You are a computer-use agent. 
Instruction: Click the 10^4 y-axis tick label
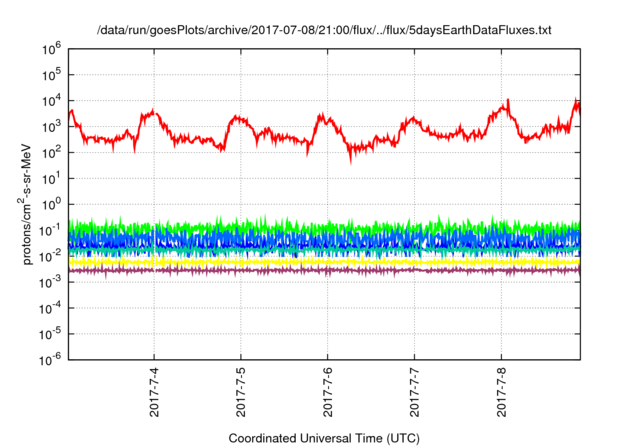click(52, 100)
